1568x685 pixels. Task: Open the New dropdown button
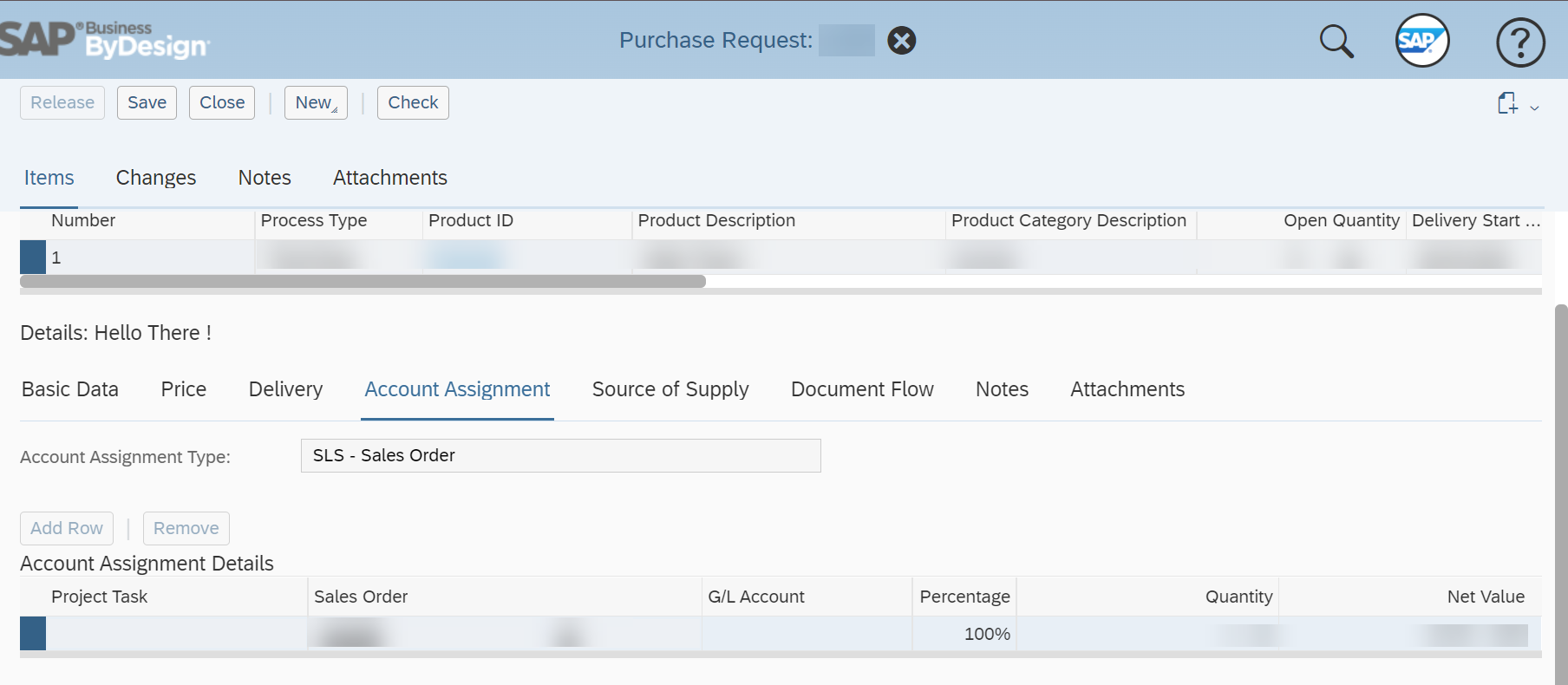316,102
